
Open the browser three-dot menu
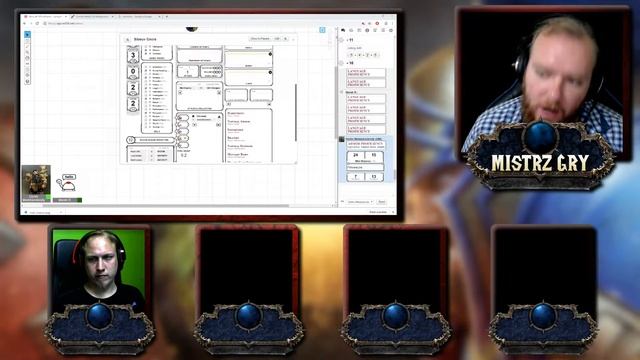coord(392,23)
